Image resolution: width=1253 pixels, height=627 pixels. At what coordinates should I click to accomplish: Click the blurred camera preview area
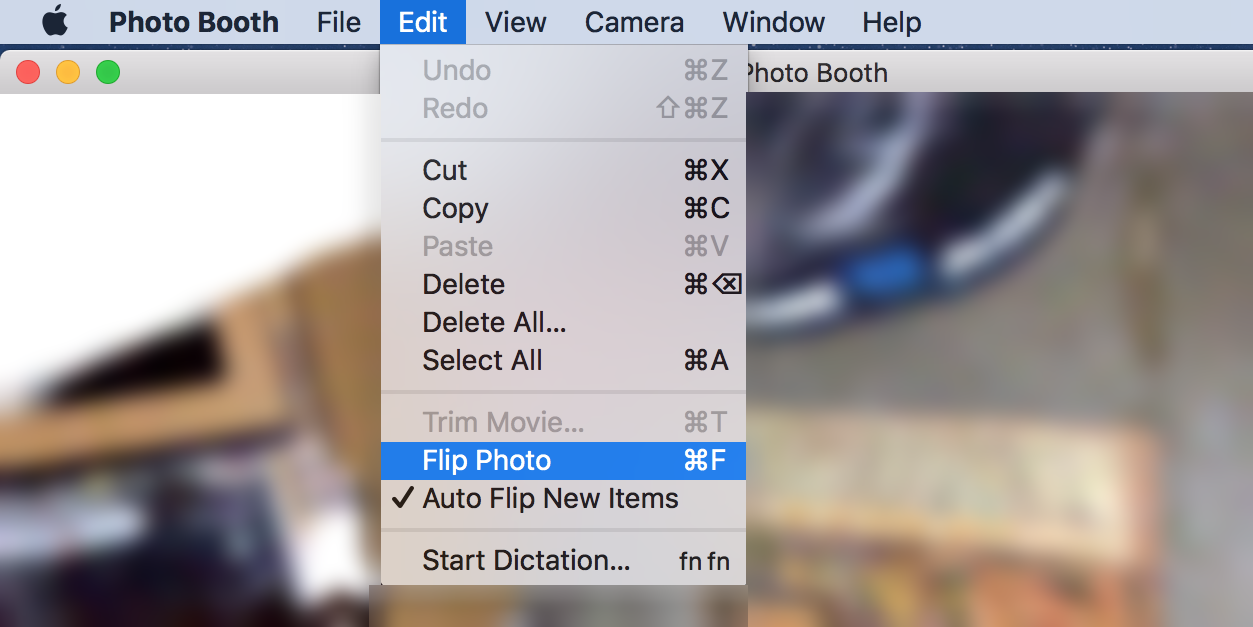[1000, 360]
